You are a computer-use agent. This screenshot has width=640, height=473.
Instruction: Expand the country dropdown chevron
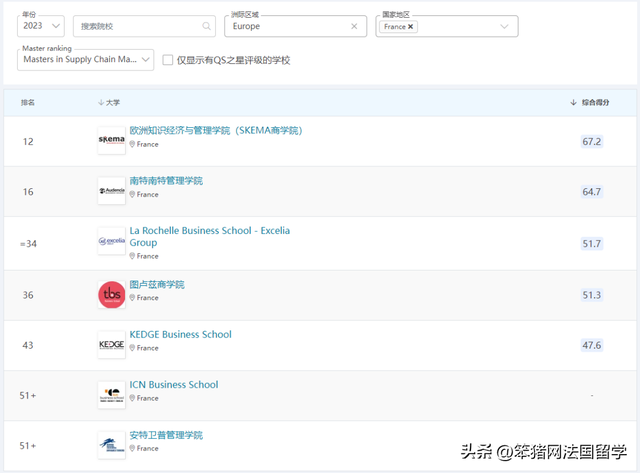coord(504,27)
